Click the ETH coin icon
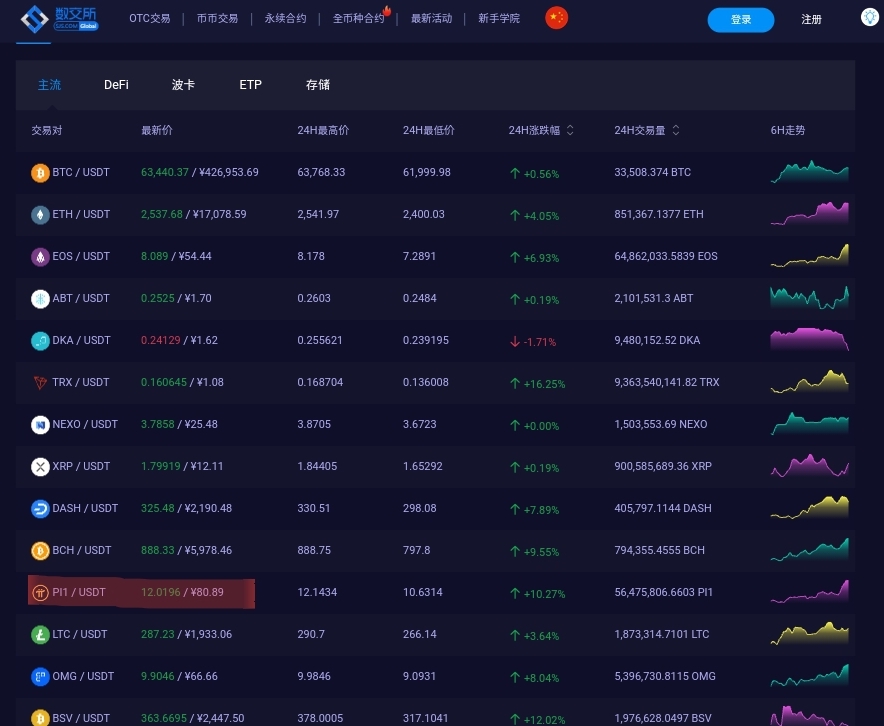Image resolution: width=884 pixels, height=726 pixels. [40, 215]
